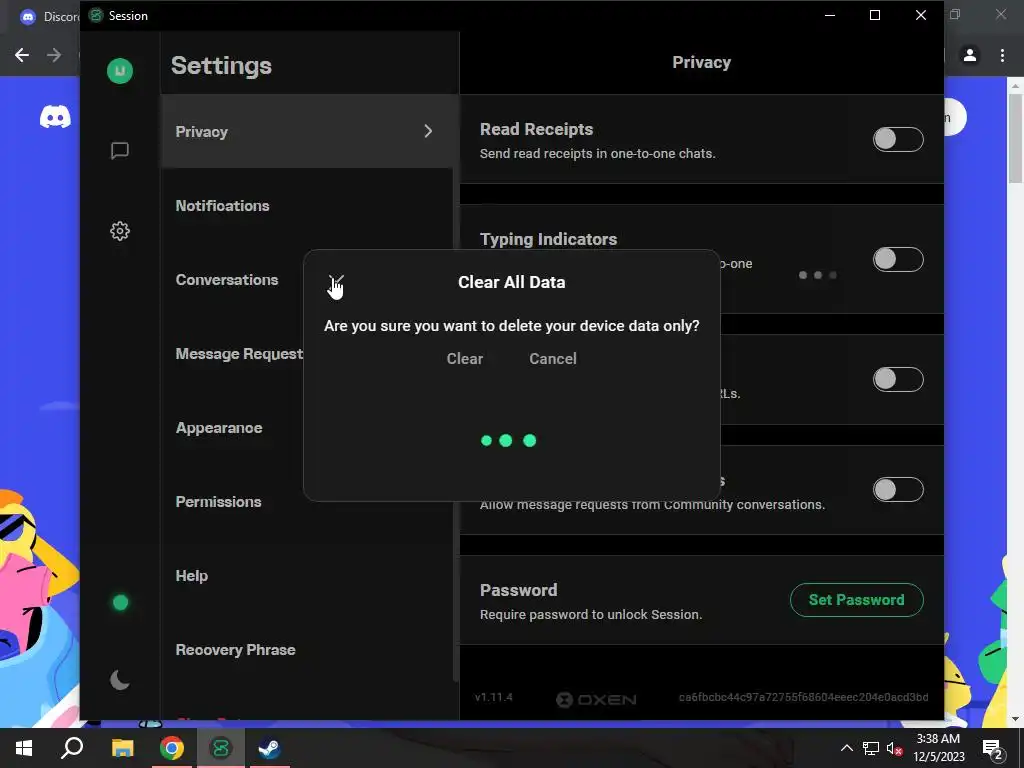Expand the Privacy chevron arrow
The image size is (1024, 768).
point(428,131)
